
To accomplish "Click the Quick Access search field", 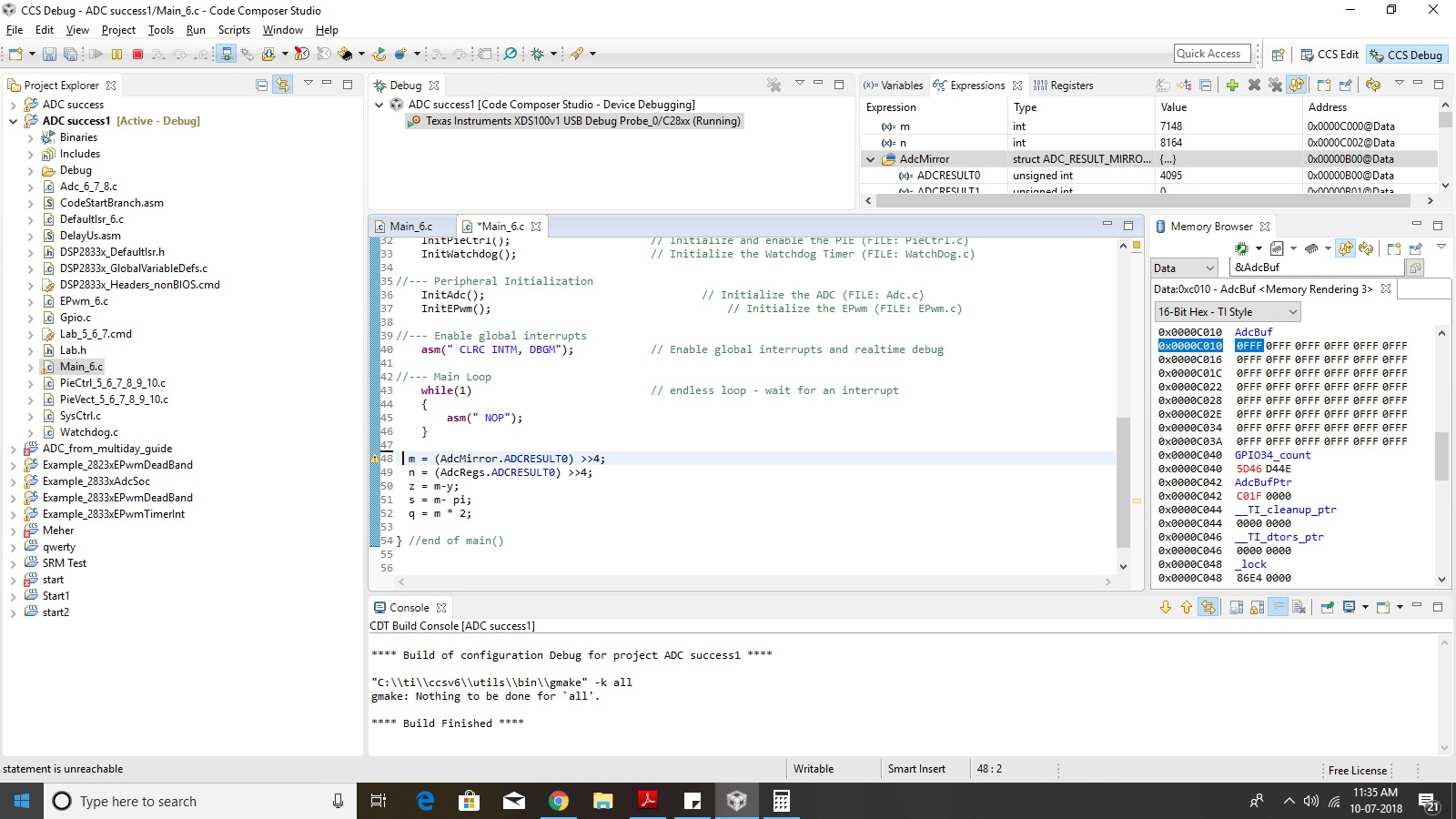I will point(1212,54).
